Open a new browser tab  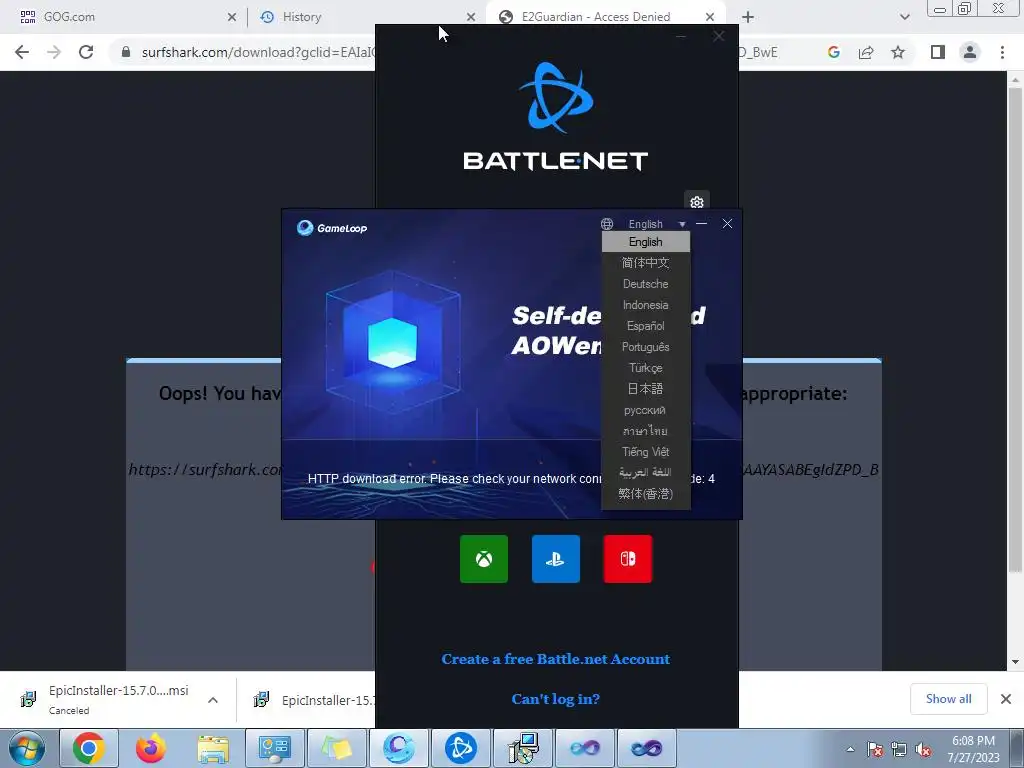(748, 17)
